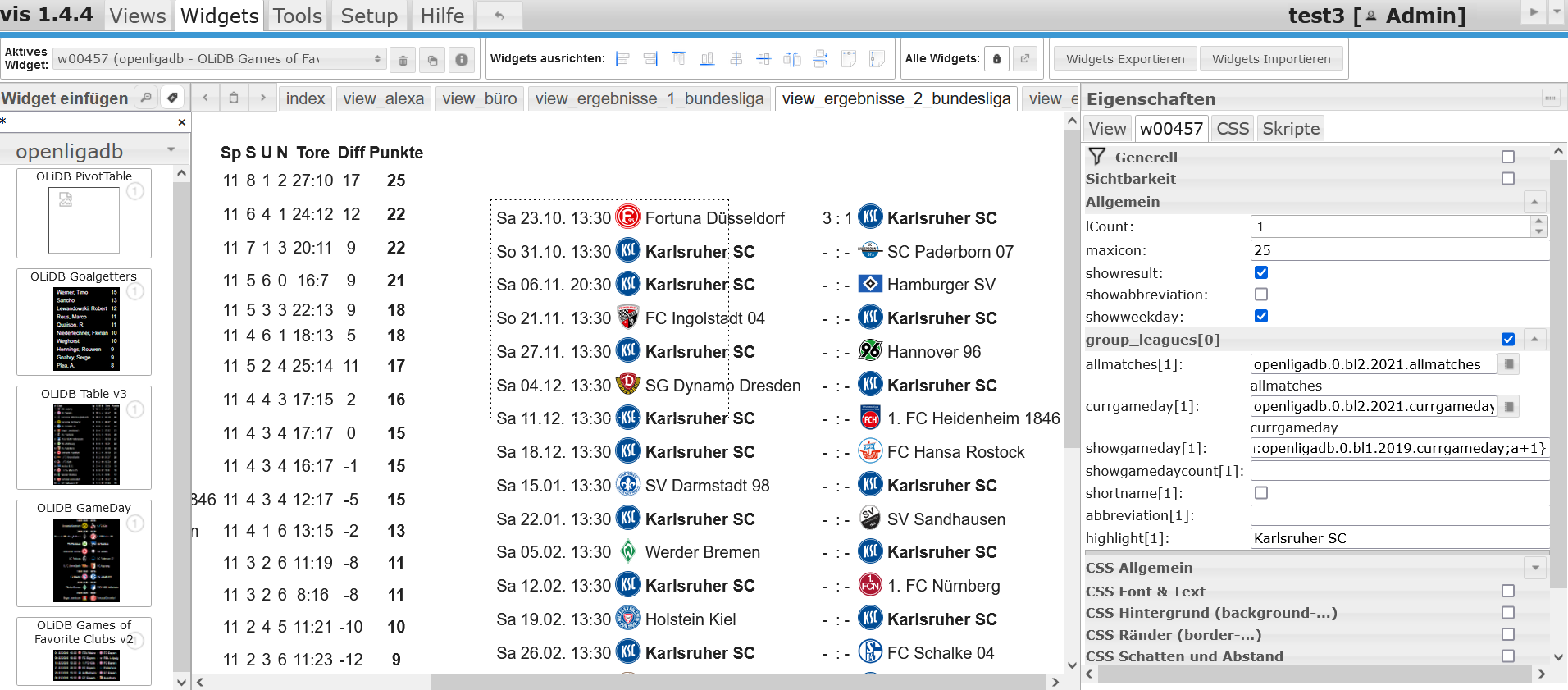
Task: Open the Aktives Widget dropdown
Action: click(219, 59)
